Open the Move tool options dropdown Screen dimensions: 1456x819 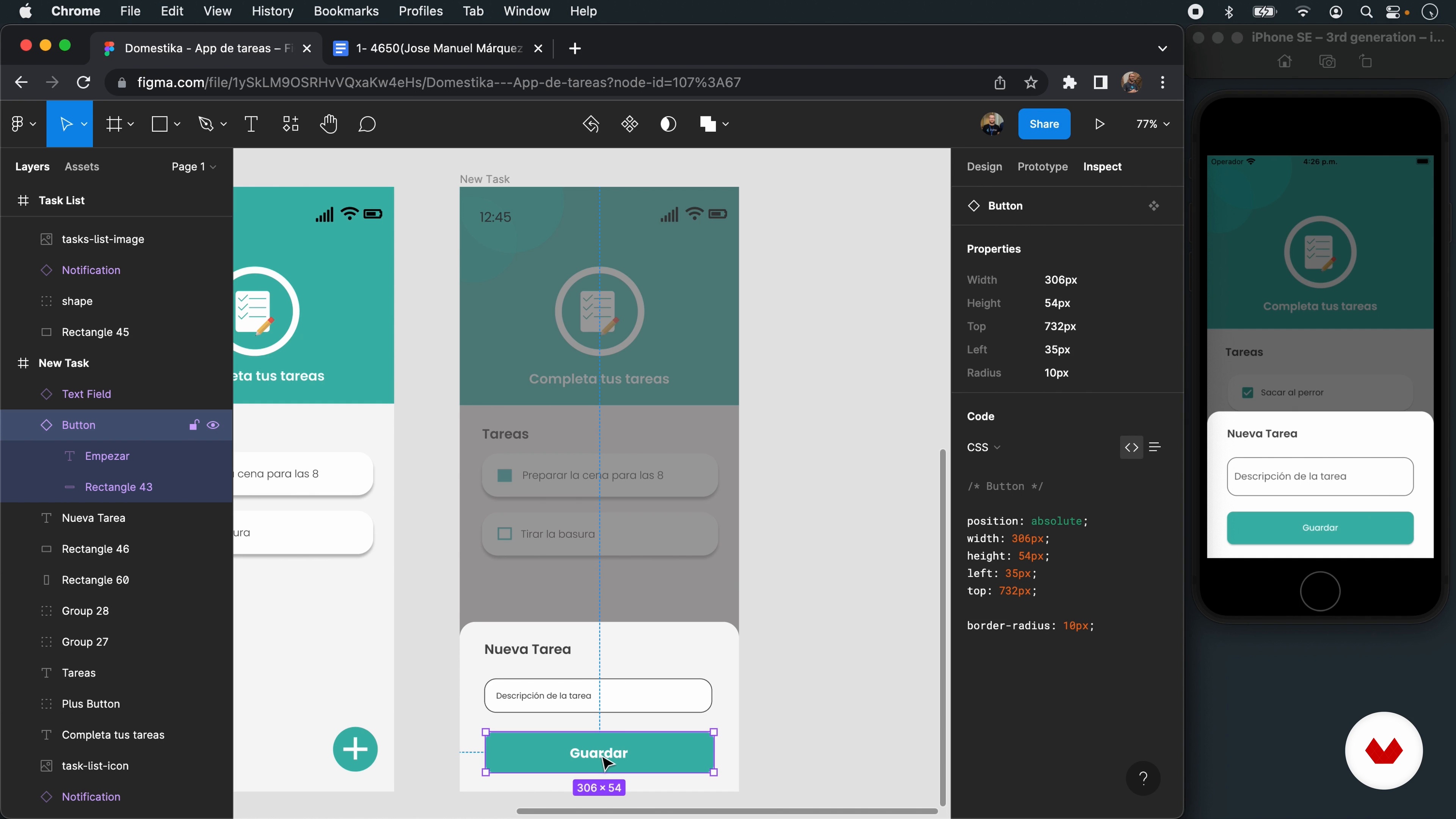point(84,124)
